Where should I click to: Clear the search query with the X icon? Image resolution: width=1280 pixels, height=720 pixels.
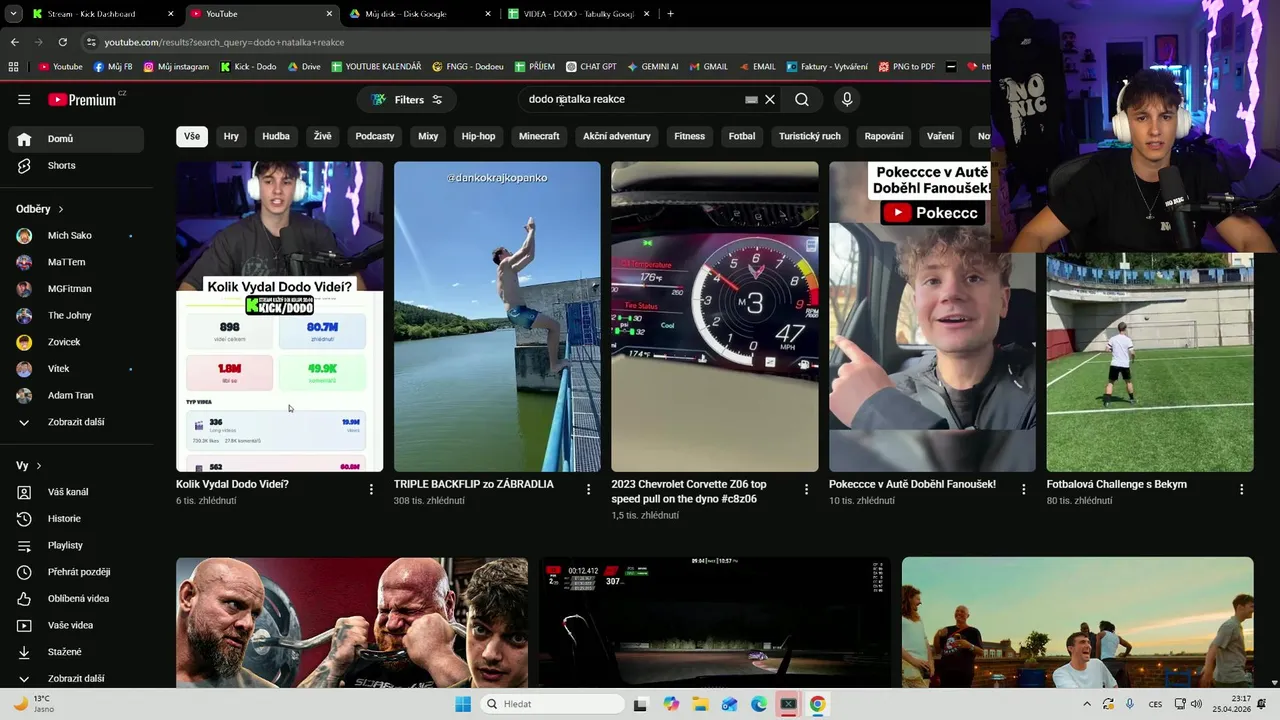770,100
